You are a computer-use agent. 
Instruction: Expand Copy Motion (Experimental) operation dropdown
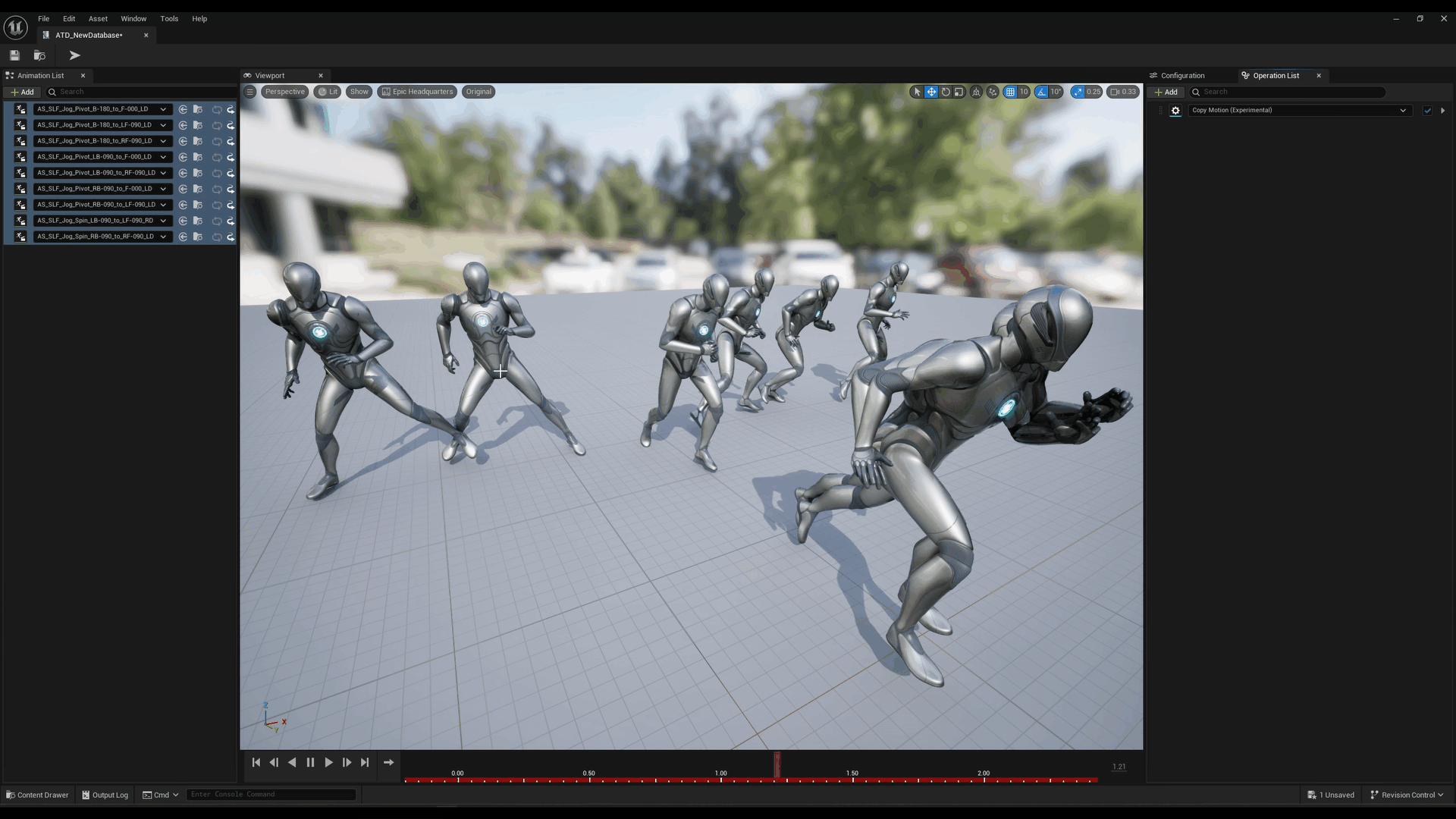[1300, 111]
